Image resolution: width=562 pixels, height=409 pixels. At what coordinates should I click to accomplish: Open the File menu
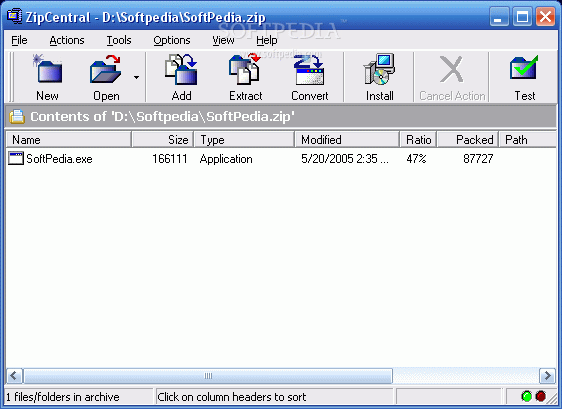19,40
